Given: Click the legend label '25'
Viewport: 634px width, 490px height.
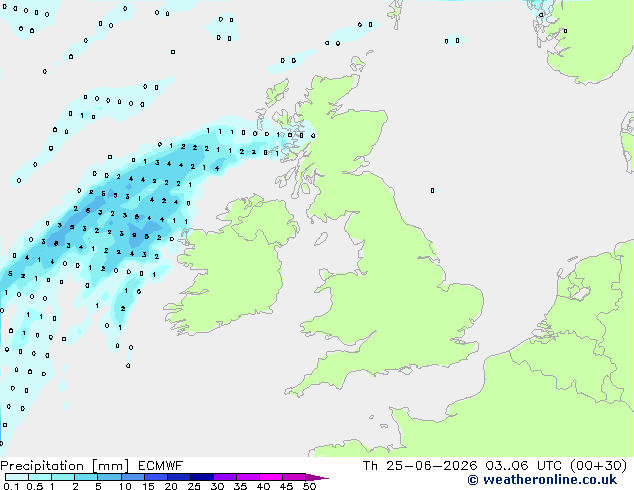Looking at the screenshot, I should pyautogui.click(x=194, y=486).
